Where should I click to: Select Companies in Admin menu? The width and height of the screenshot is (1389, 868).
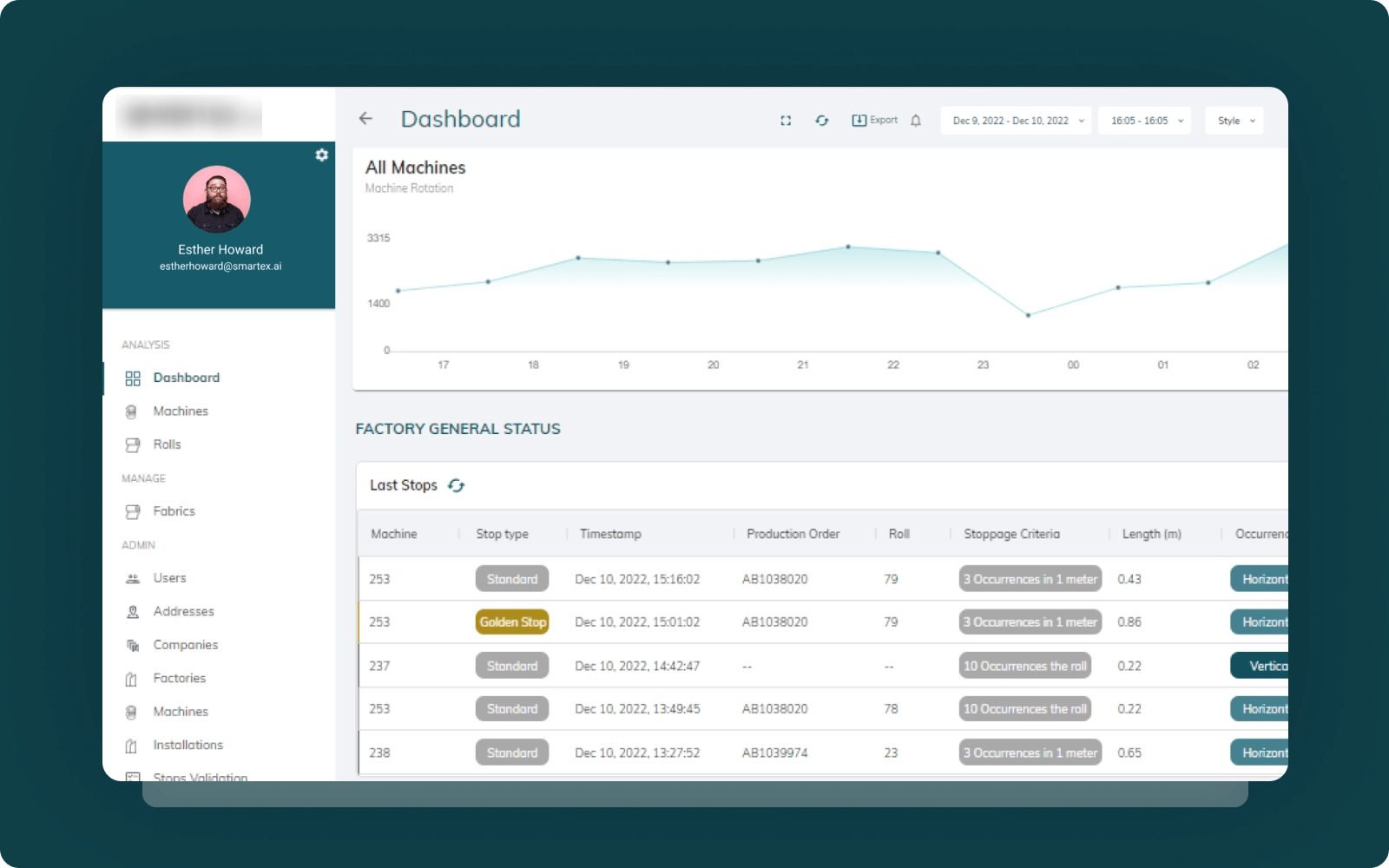(185, 645)
